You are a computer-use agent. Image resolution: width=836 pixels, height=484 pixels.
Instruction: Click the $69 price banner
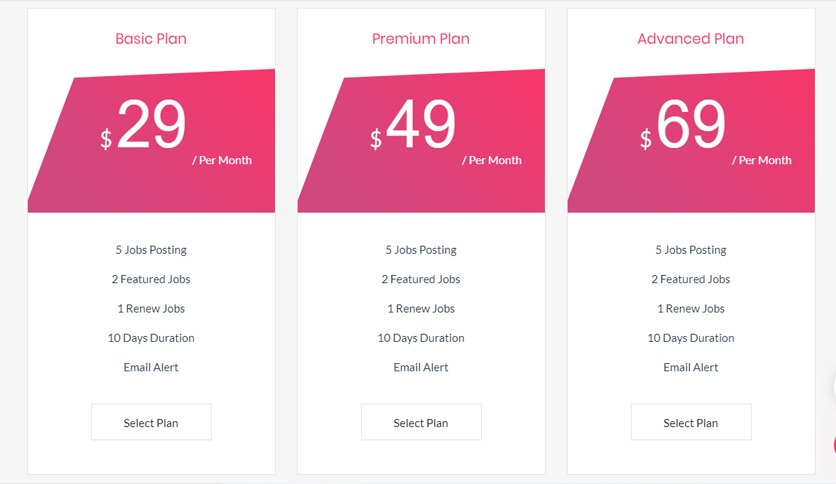[691, 141]
